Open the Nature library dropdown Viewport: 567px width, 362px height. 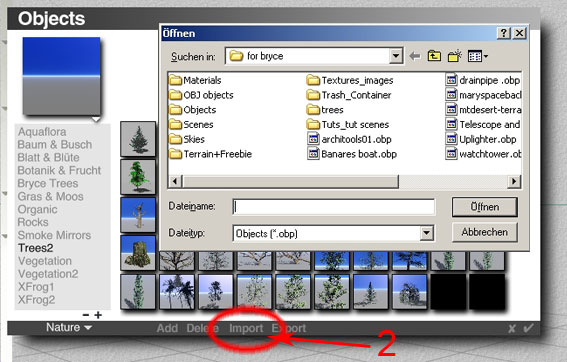pos(68,327)
